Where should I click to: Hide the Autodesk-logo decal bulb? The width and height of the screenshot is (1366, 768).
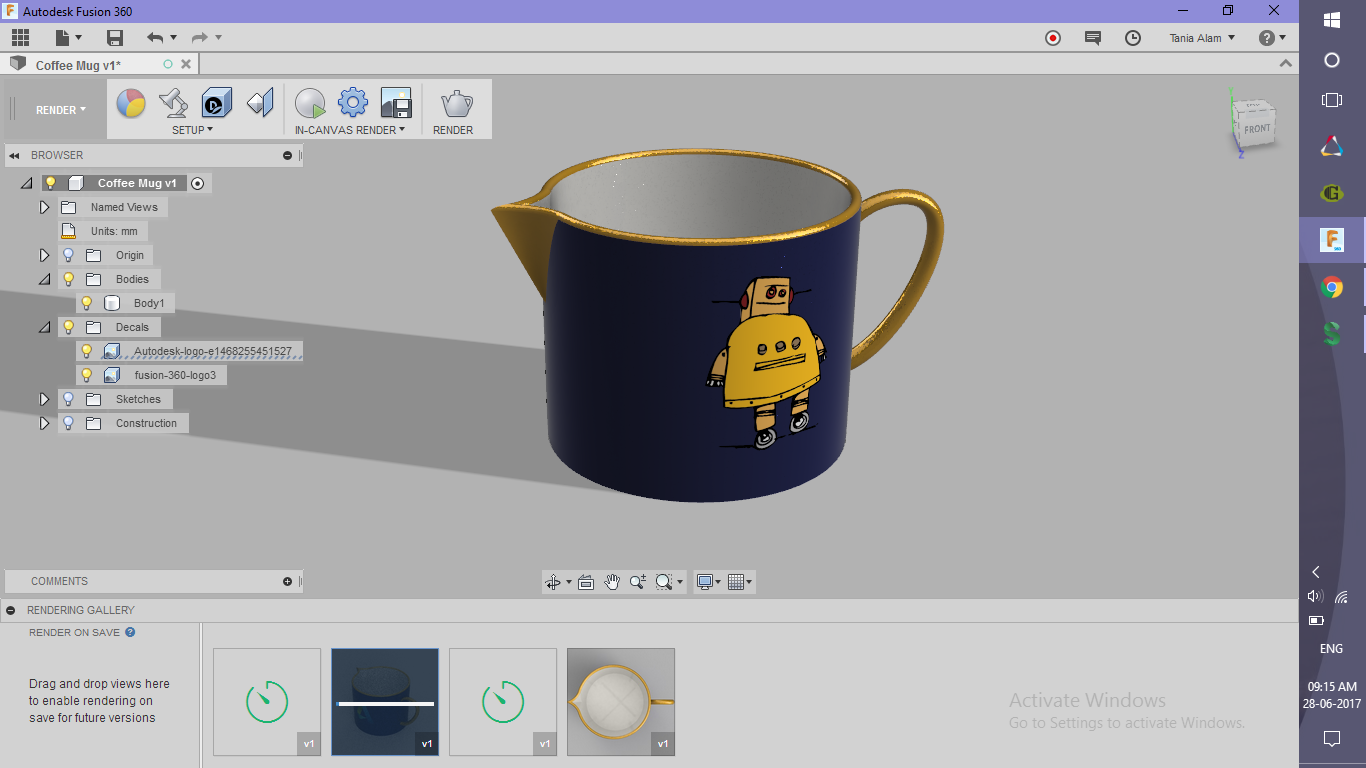pos(87,351)
